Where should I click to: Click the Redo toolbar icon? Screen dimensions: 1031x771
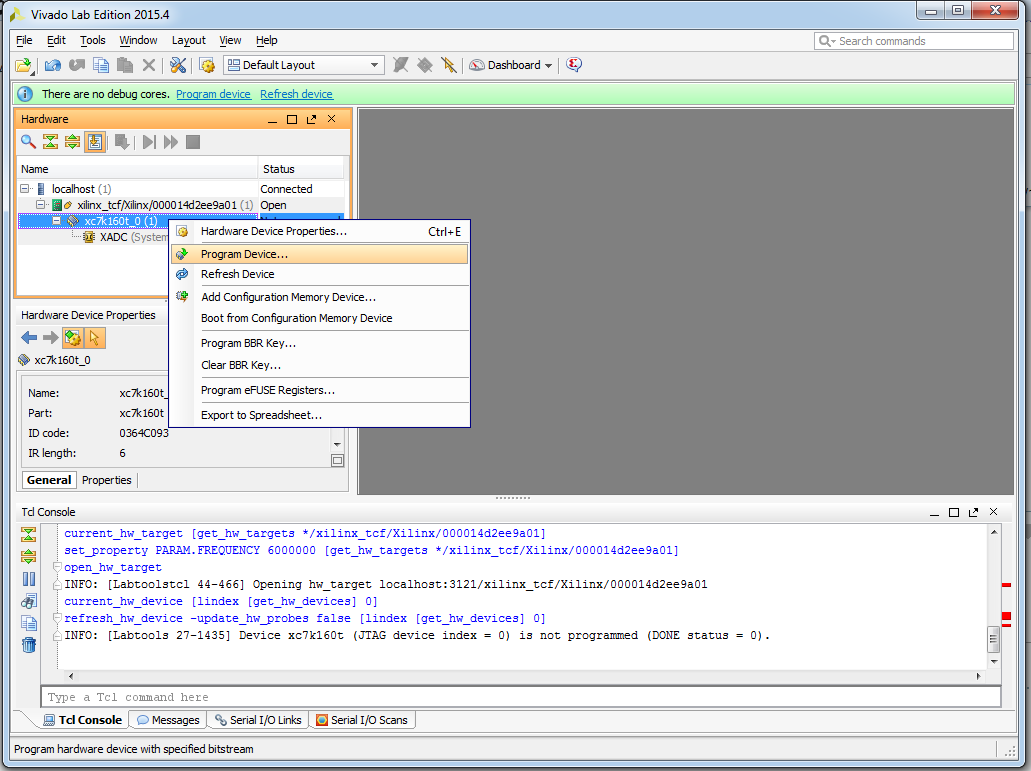click(x=77, y=65)
